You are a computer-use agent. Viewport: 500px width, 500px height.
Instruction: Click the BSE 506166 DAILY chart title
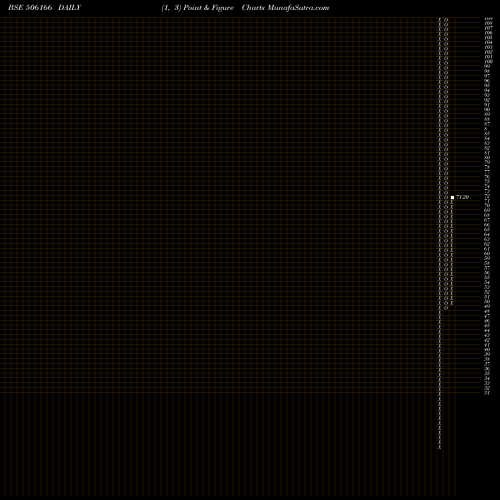(x=44, y=8)
